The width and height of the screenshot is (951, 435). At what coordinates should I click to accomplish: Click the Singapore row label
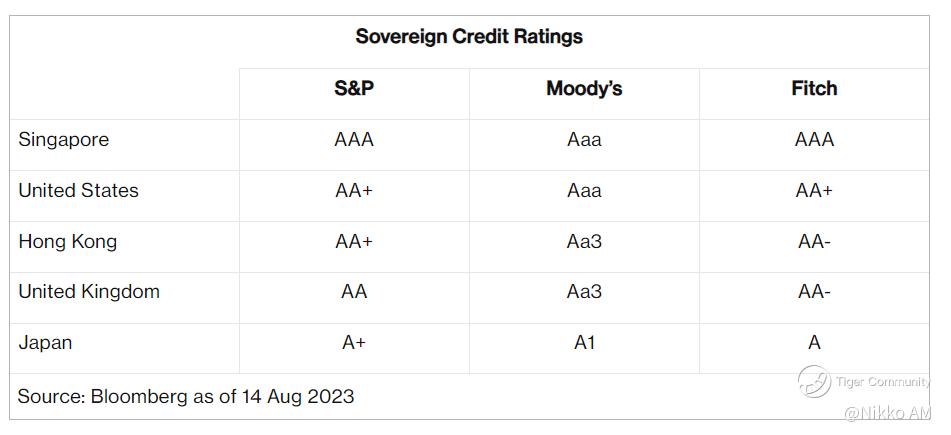pyautogui.click(x=64, y=140)
